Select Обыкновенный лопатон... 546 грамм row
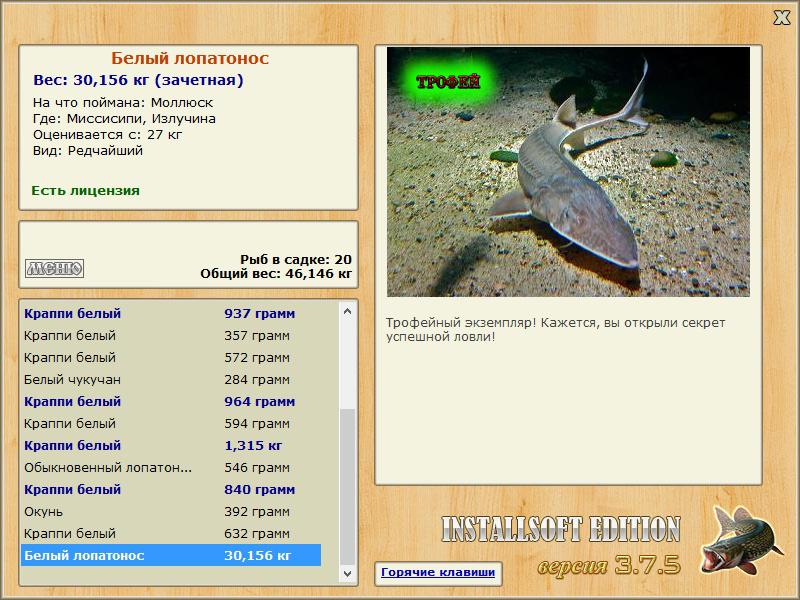Screen dimensions: 800x600 (171, 467)
